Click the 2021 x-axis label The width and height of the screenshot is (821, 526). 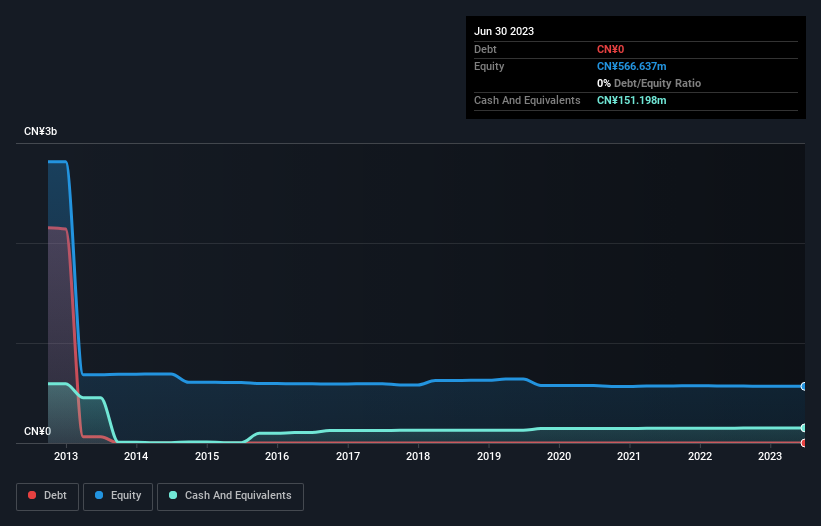[x=628, y=456]
